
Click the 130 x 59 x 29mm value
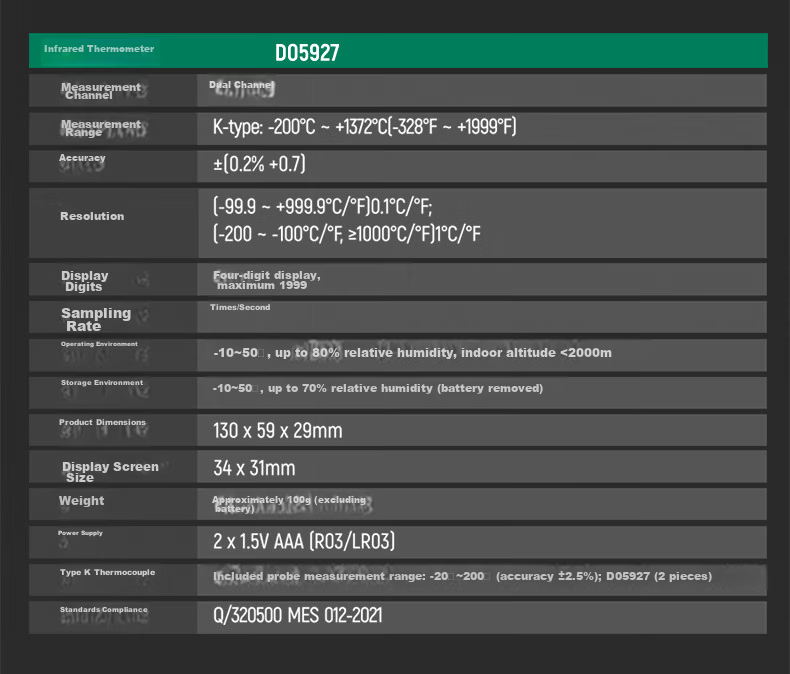(278, 431)
